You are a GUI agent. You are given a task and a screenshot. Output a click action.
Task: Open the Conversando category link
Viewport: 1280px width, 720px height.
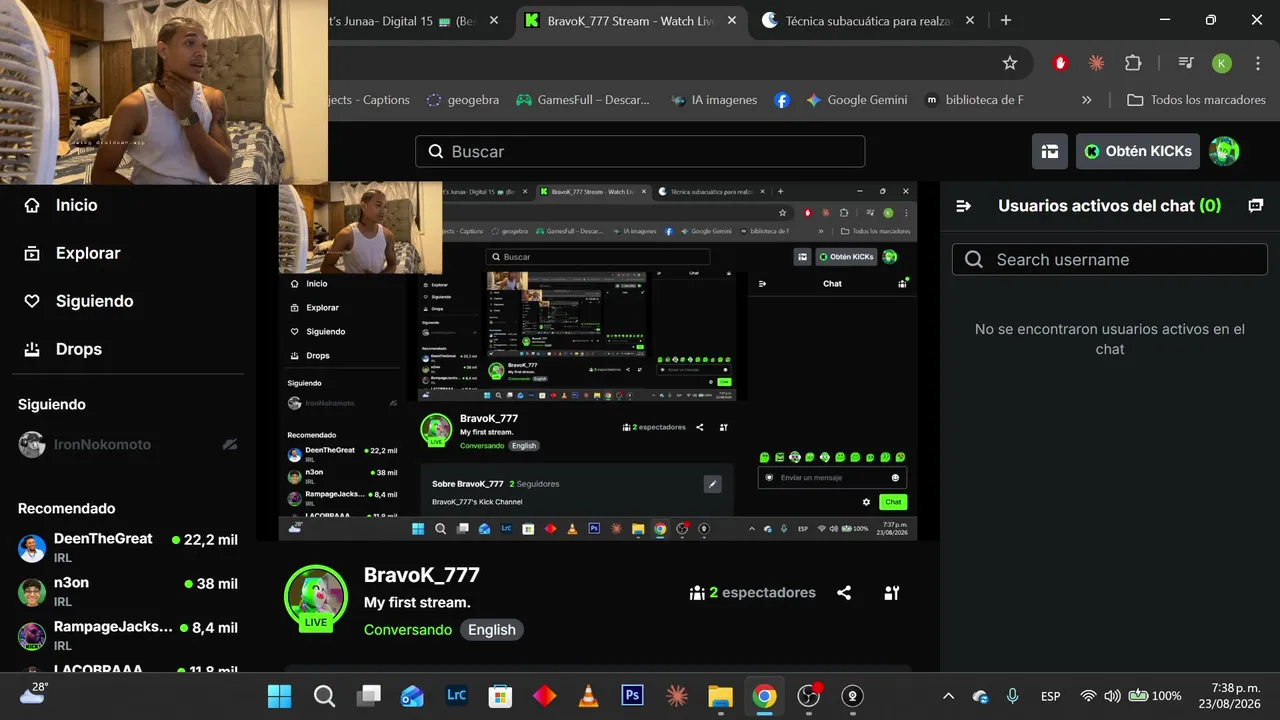[408, 630]
